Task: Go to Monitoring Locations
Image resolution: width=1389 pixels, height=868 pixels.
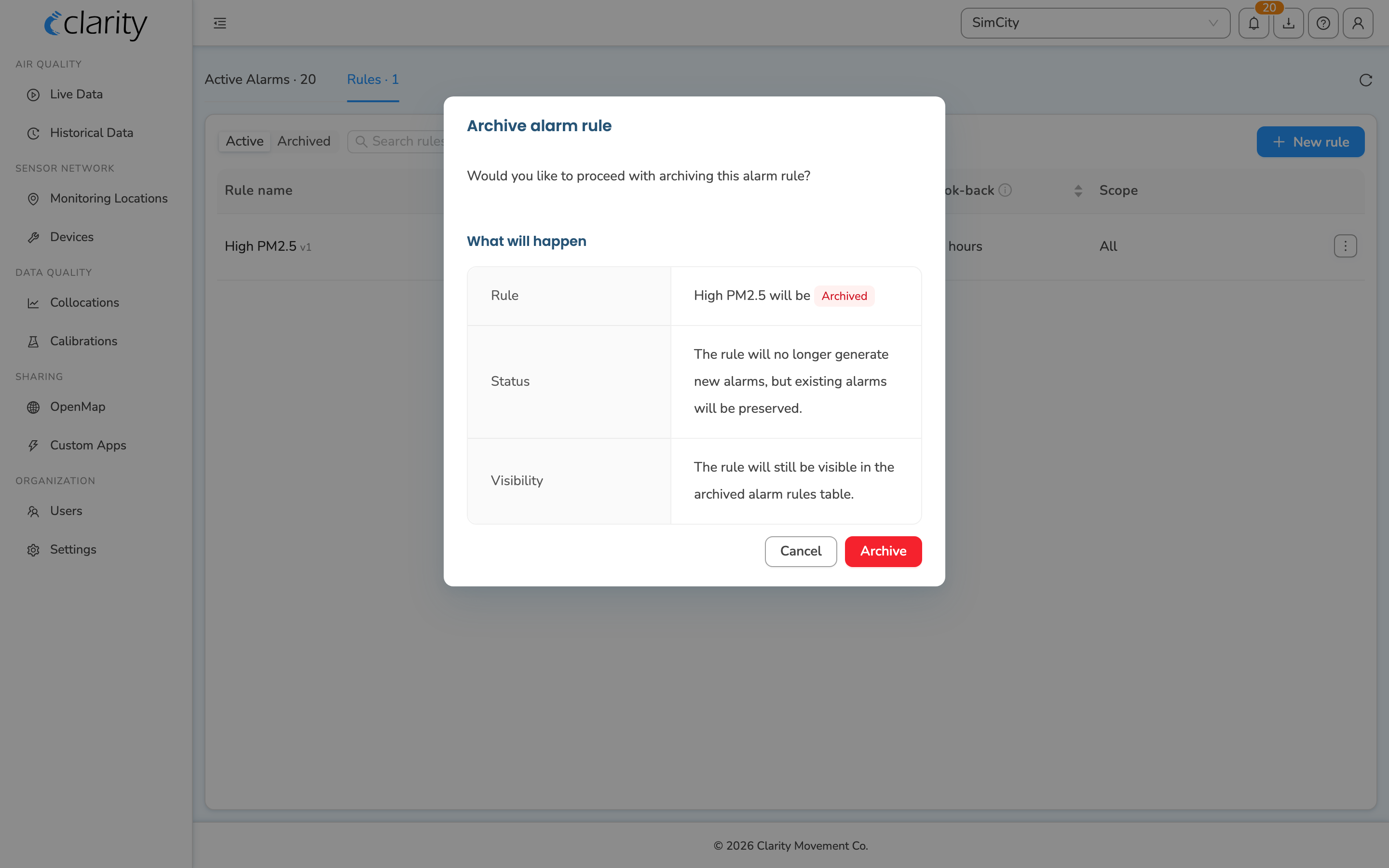Action: (x=109, y=198)
